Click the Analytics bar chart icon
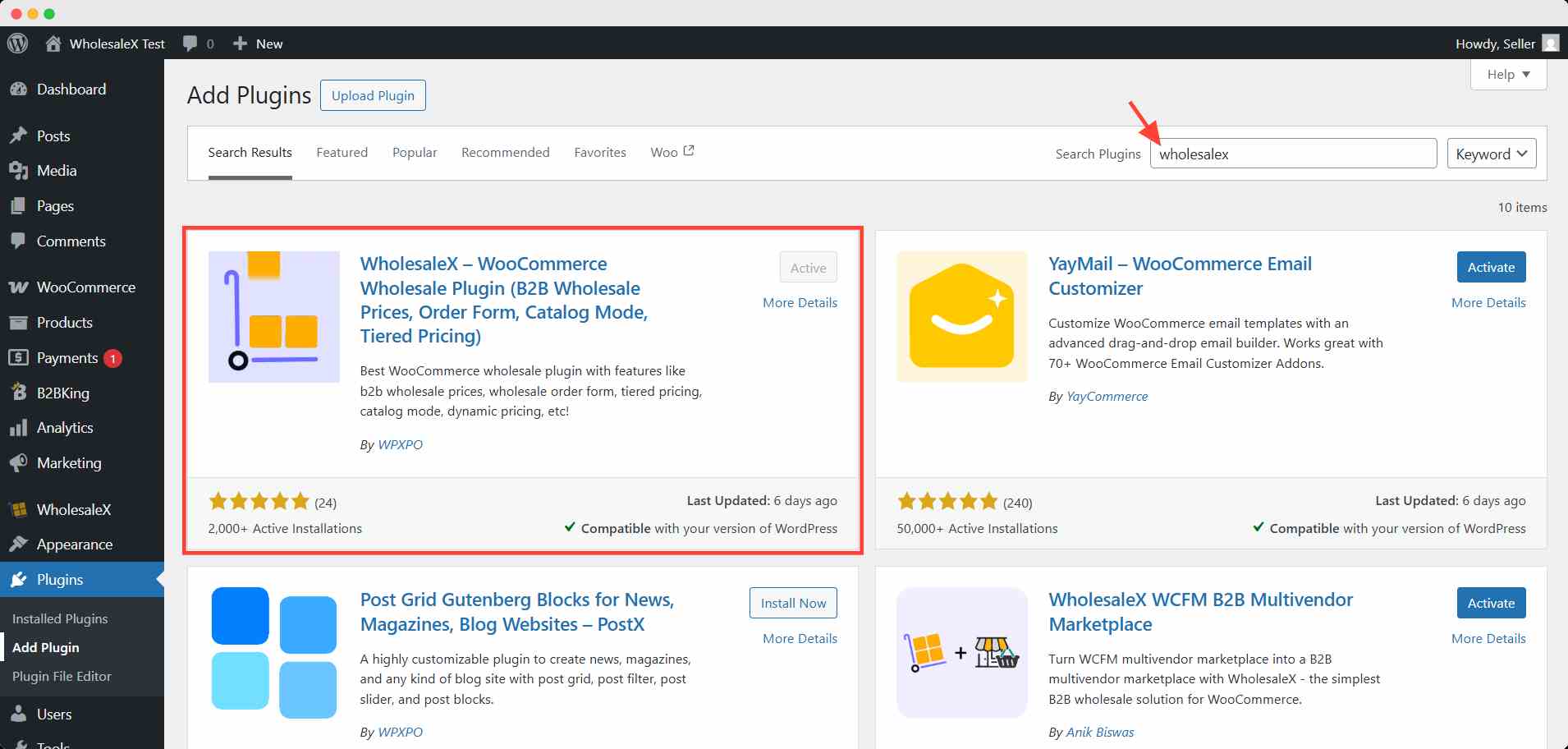This screenshot has width=1568, height=749. [x=18, y=428]
